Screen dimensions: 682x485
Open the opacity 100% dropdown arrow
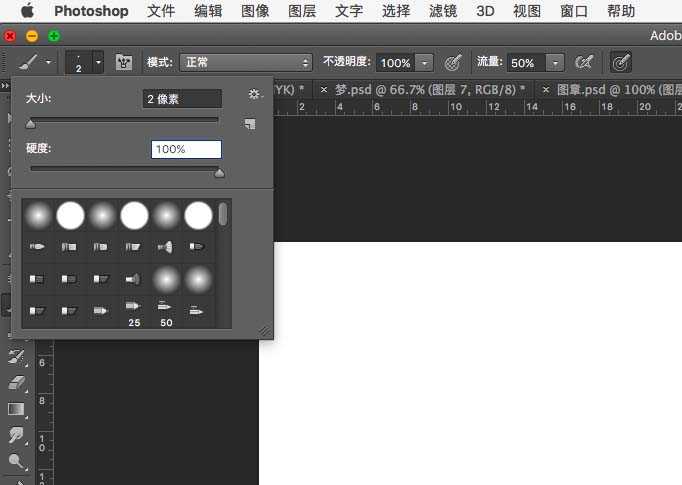pyautogui.click(x=425, y=62)
